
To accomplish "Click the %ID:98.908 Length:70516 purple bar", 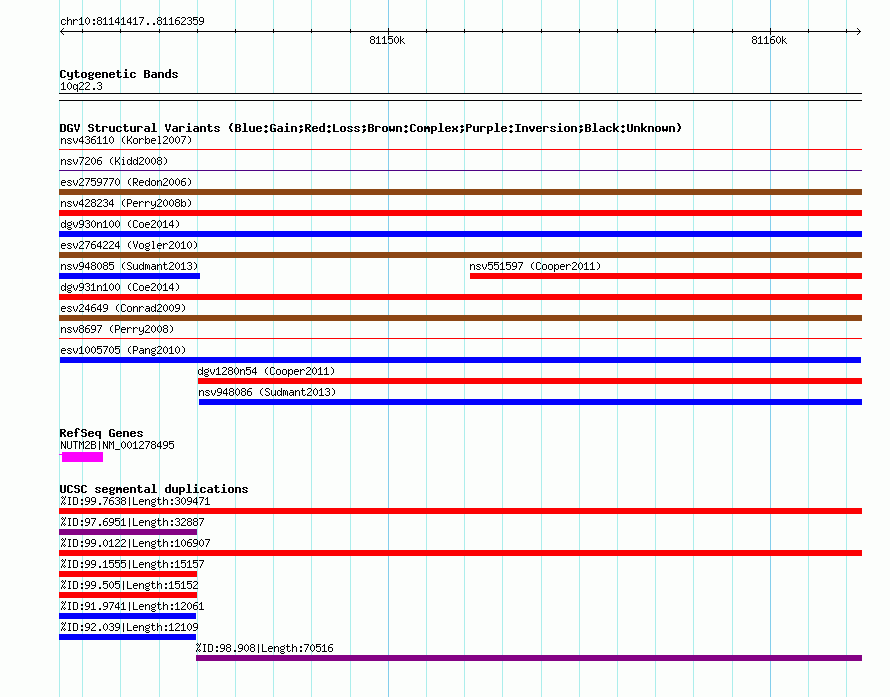I will 529,658.
